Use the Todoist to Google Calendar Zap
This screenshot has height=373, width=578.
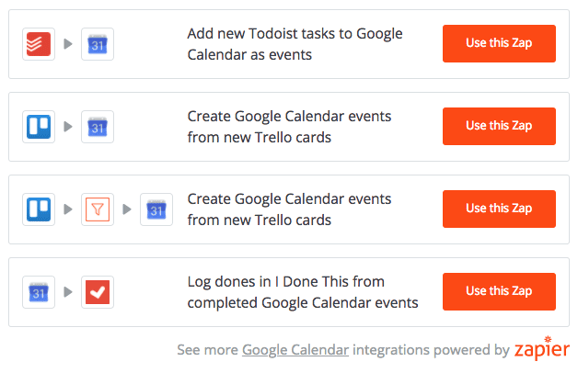click(x=499, y=43)
